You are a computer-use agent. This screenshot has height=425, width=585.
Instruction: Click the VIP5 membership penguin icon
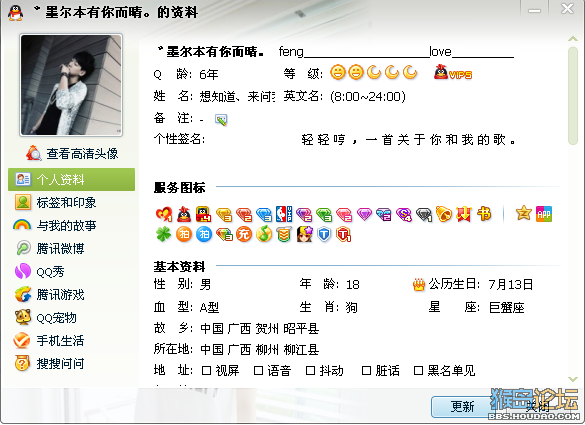tap(453, 72)
